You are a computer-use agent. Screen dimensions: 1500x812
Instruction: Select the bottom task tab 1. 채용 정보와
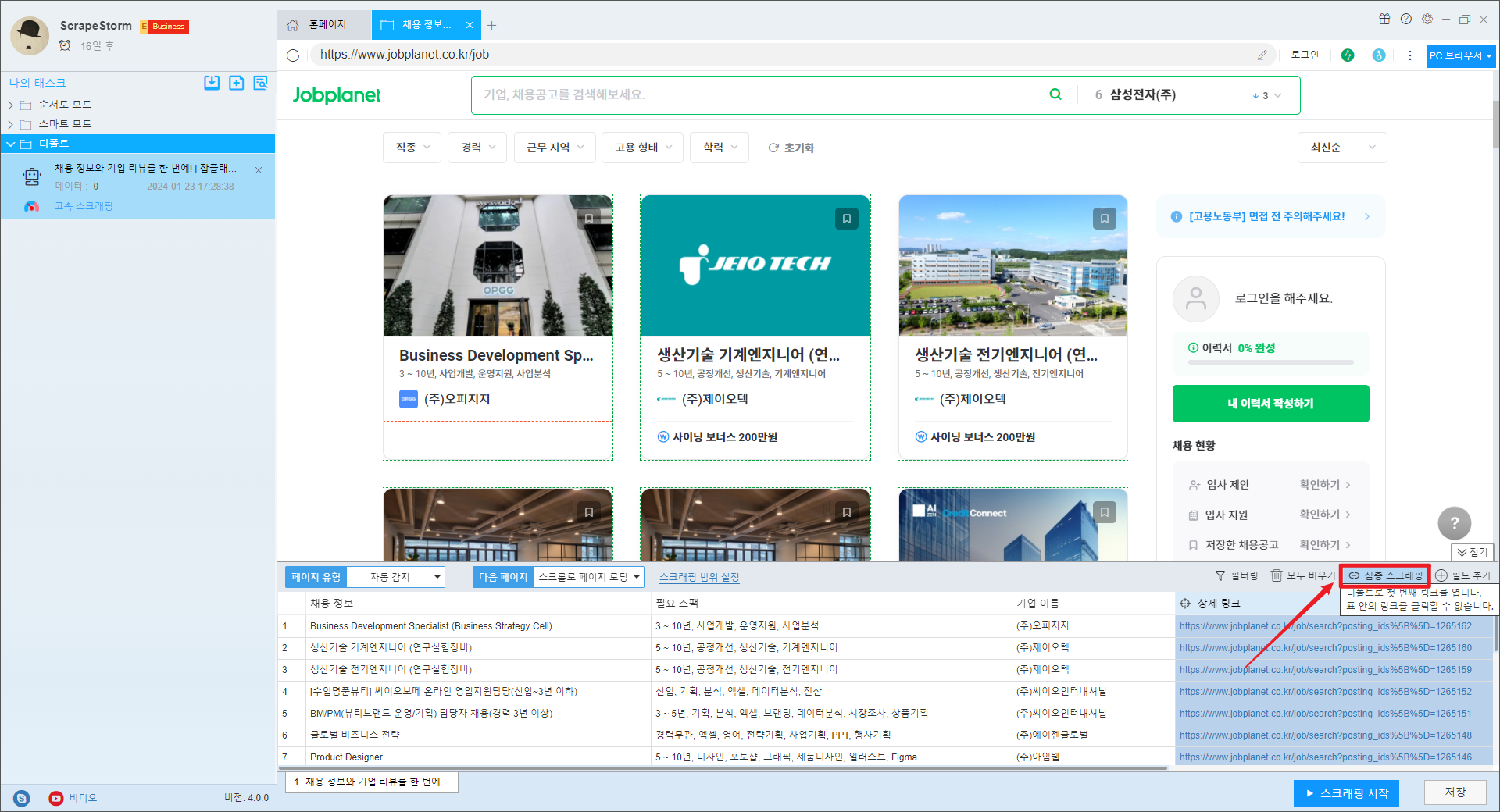[372, 782]
